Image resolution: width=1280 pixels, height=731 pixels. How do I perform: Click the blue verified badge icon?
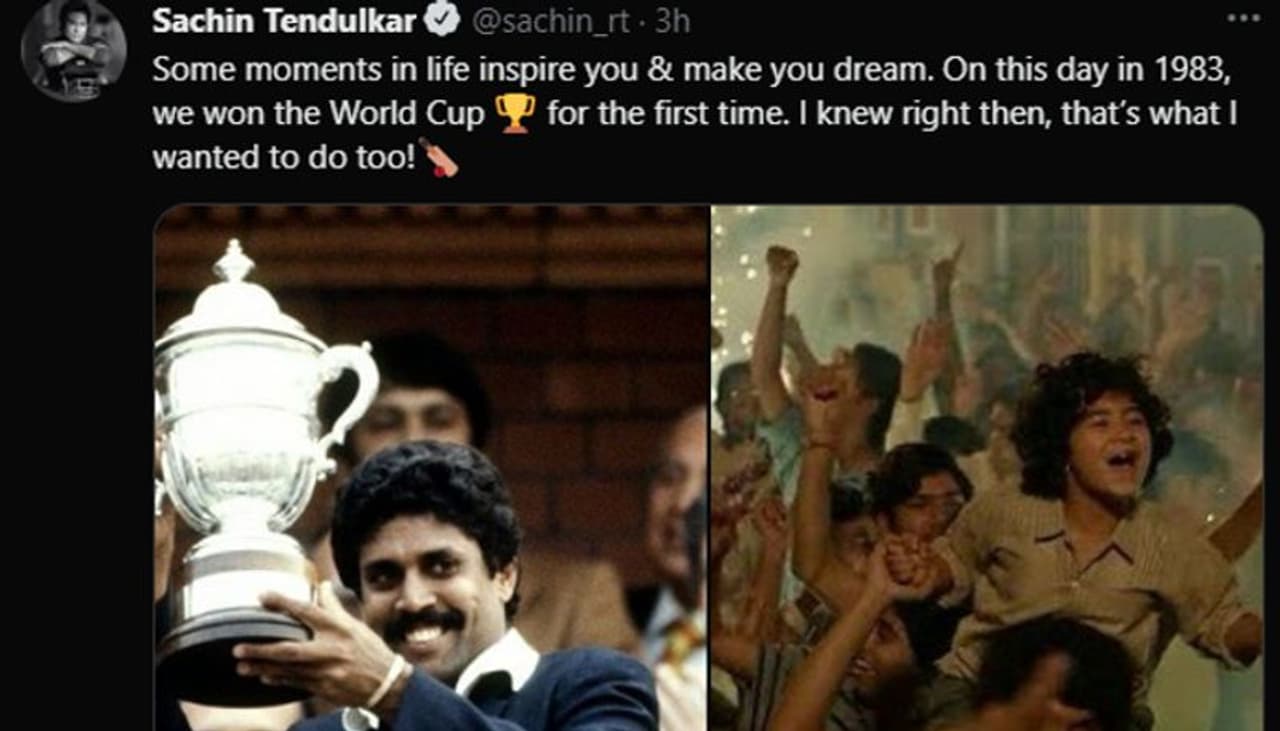click(x=444, y=20)
